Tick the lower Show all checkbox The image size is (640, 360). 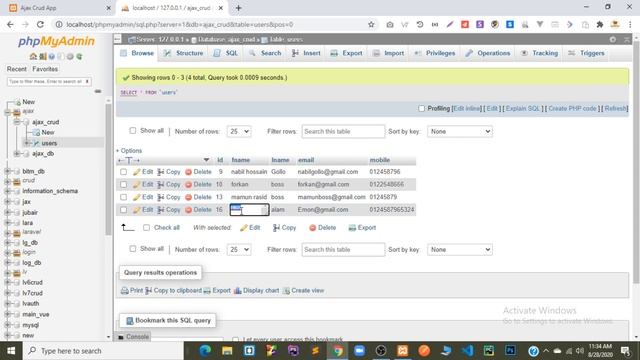[x=133, y=249]
